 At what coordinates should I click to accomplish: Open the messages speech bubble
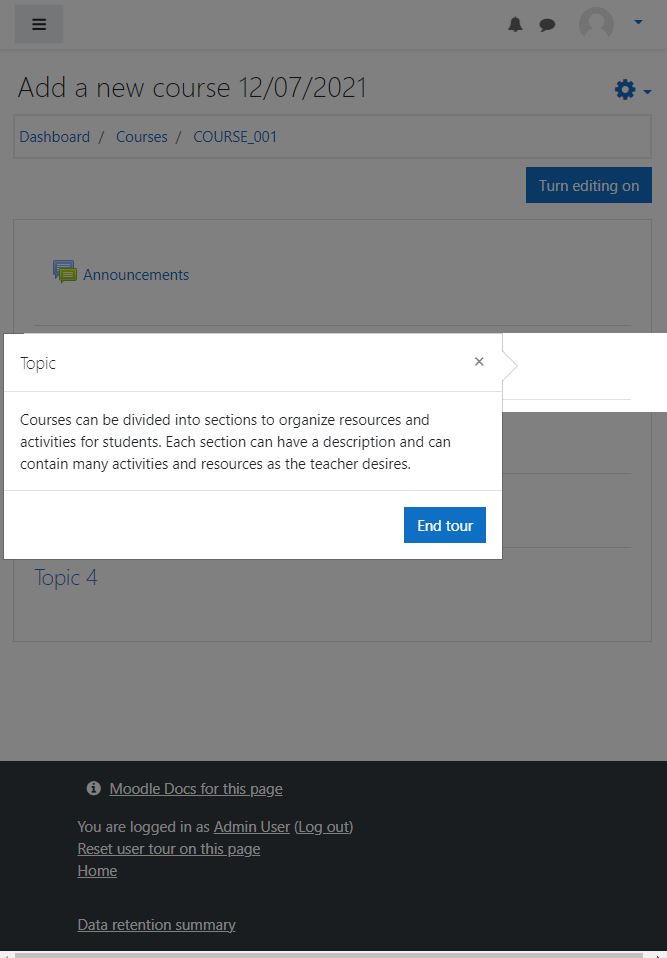coord(547,25)
